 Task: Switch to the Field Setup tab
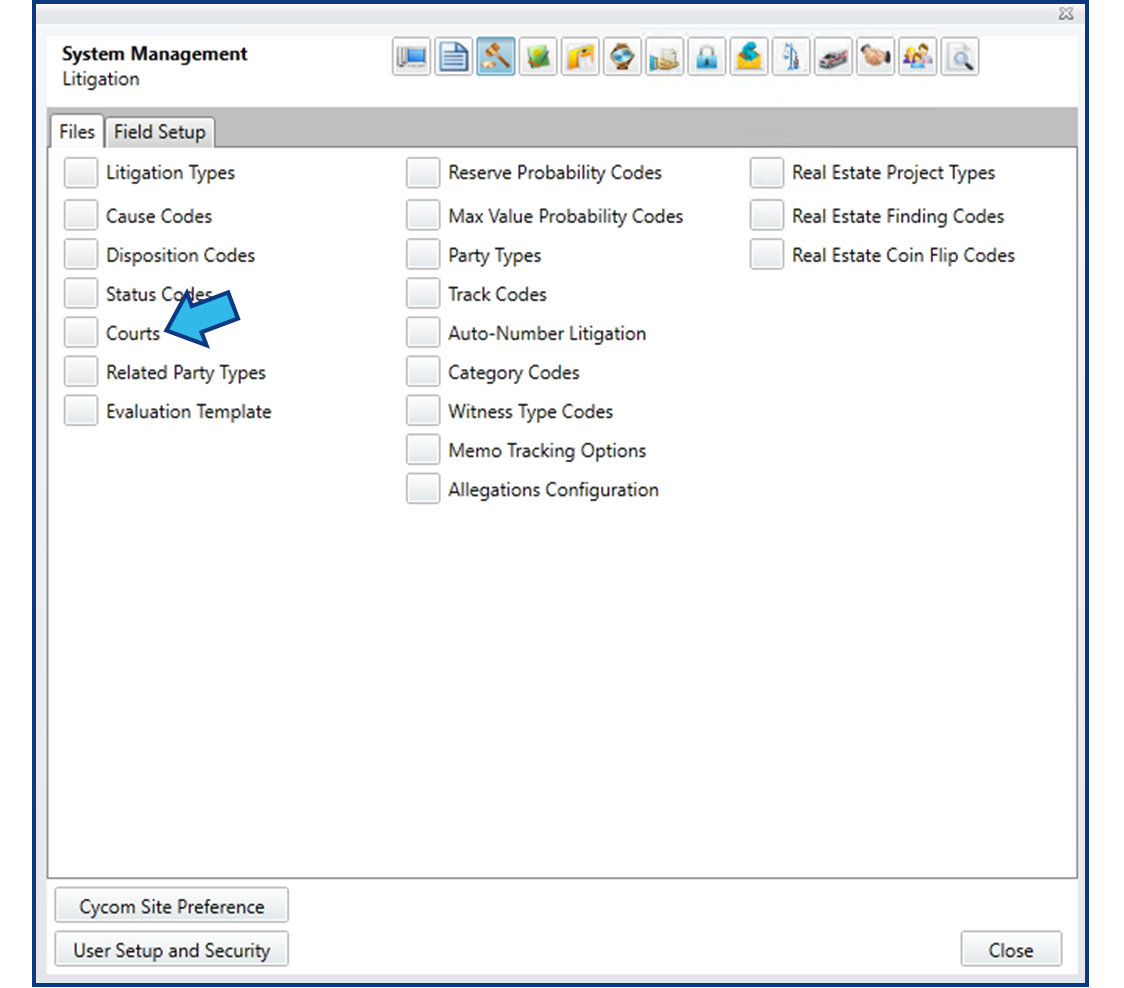(x=159, y=132)
